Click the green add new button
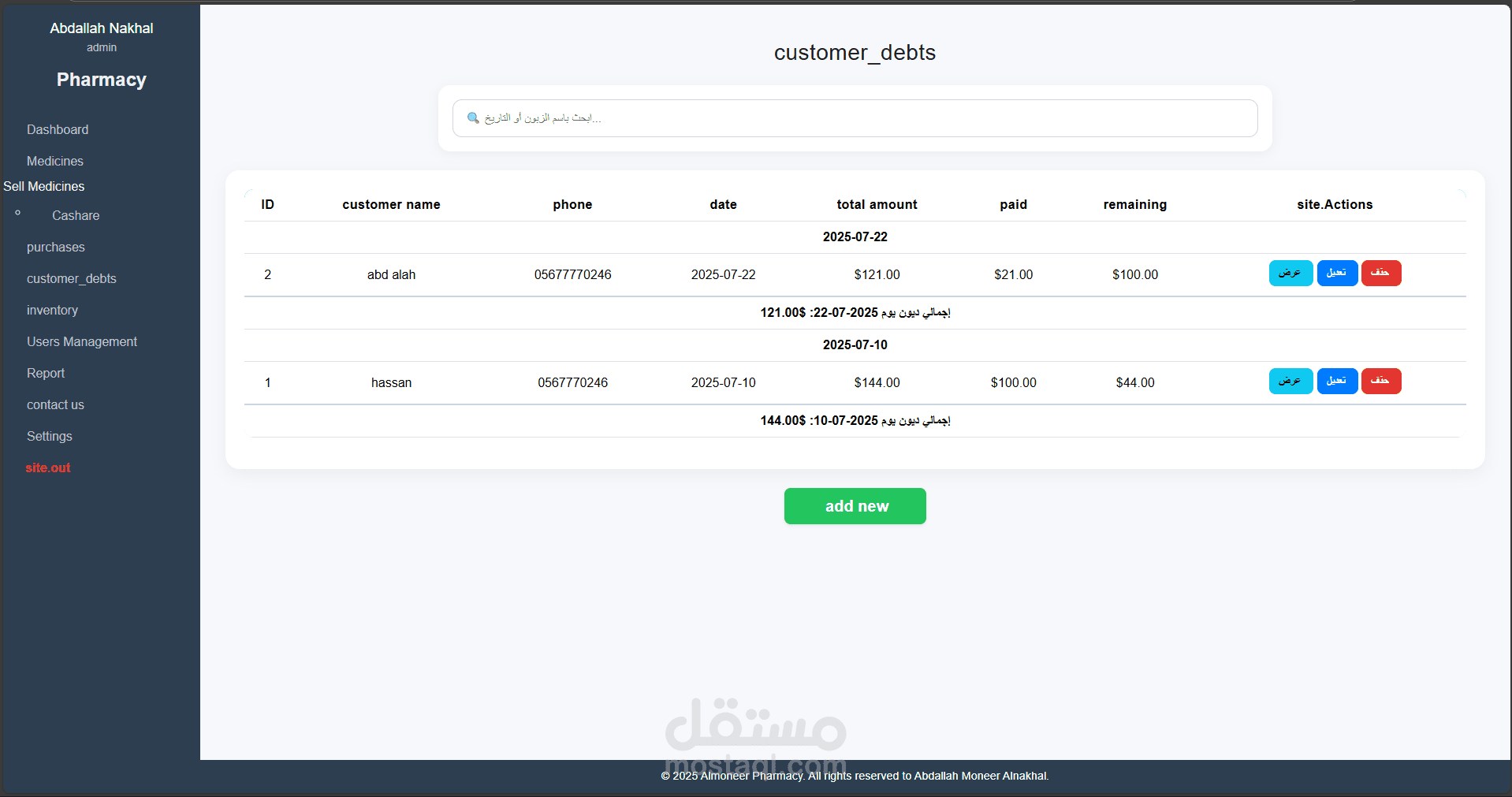 (855, 506)
